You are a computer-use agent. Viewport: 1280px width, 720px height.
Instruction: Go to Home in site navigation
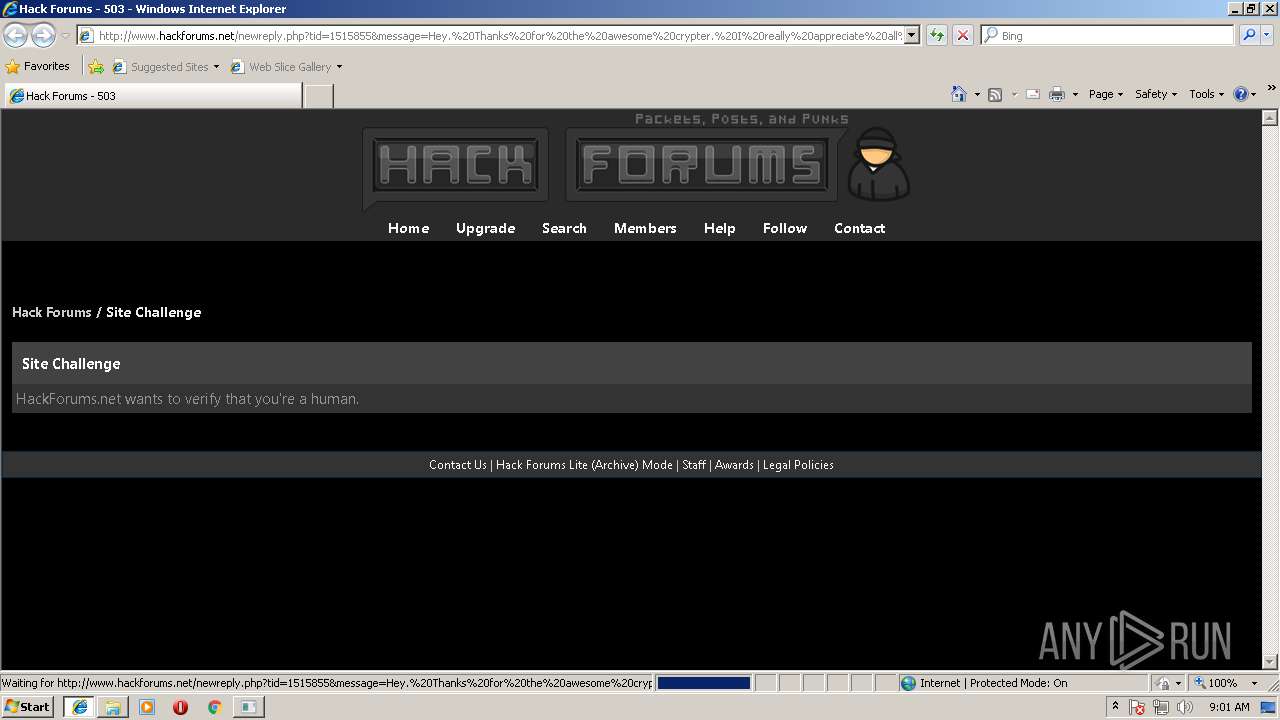pyautogui.click(x=408, y=228)
